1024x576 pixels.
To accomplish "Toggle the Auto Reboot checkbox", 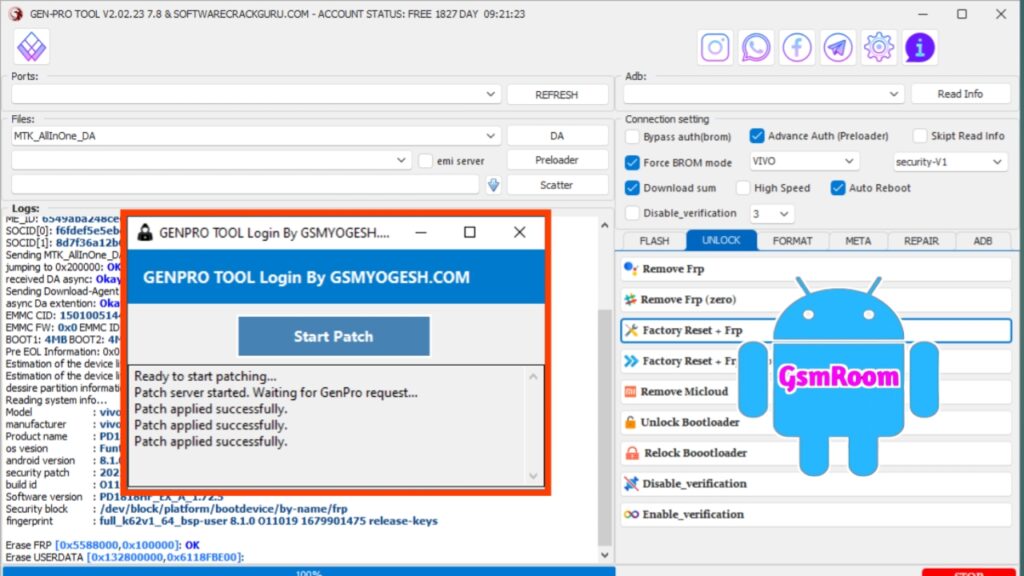I will pos(838,188).
